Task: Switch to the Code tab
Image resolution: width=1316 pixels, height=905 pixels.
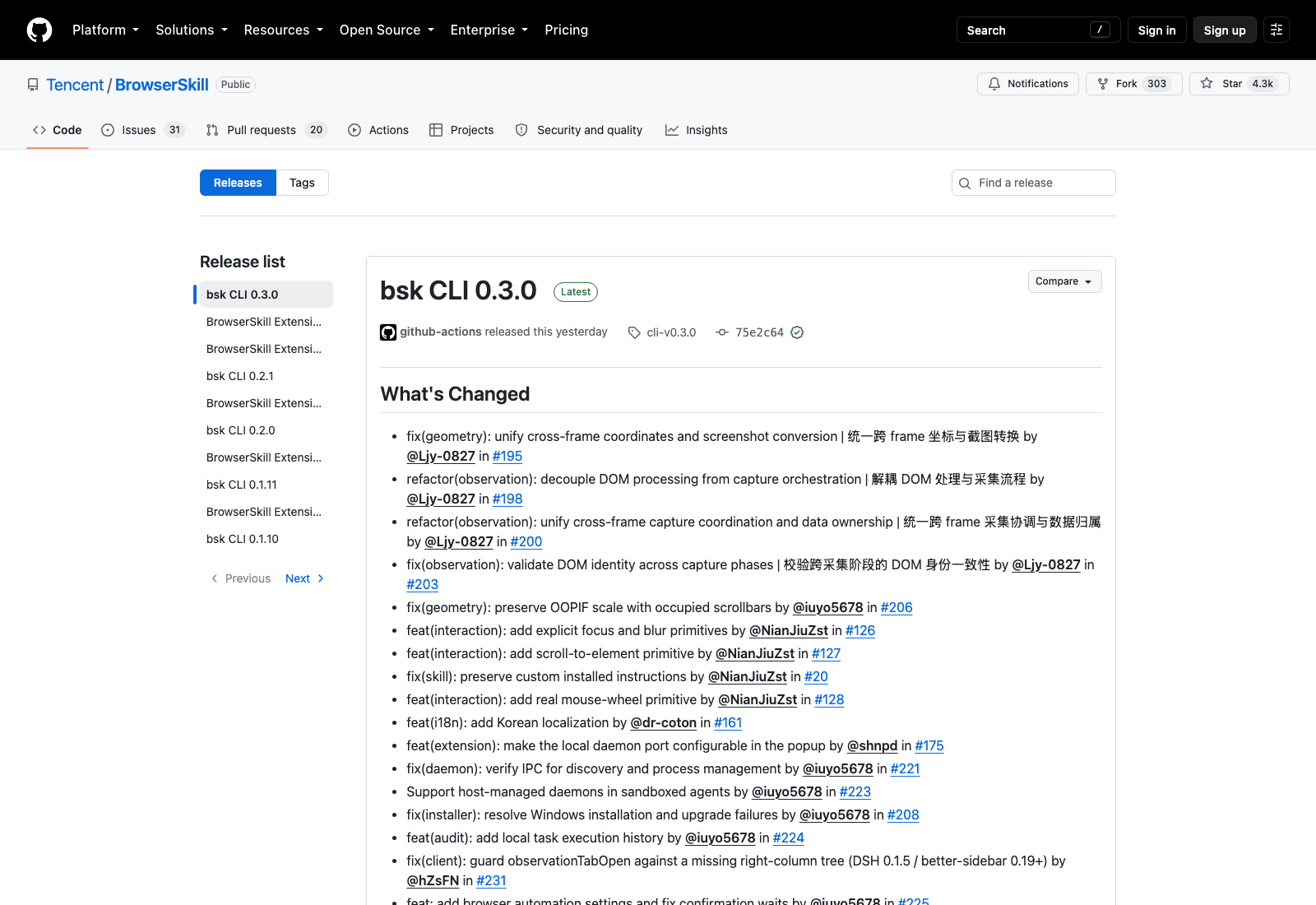Action: (58, 130)
